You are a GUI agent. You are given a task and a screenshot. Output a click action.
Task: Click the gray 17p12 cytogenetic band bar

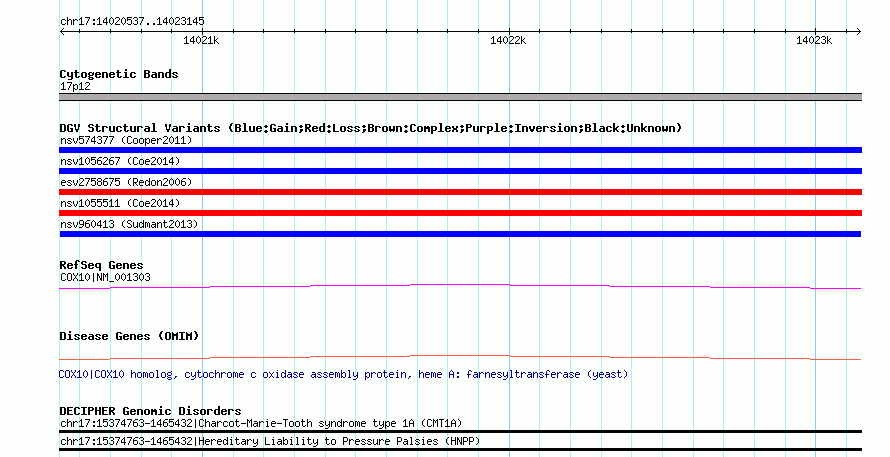(x=460, y=97)
